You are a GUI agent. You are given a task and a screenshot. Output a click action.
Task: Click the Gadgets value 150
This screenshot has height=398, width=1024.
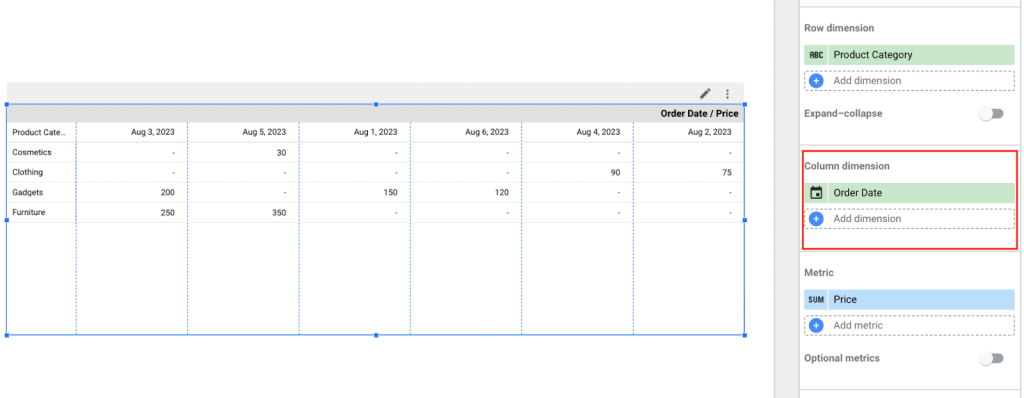[390, 193]
